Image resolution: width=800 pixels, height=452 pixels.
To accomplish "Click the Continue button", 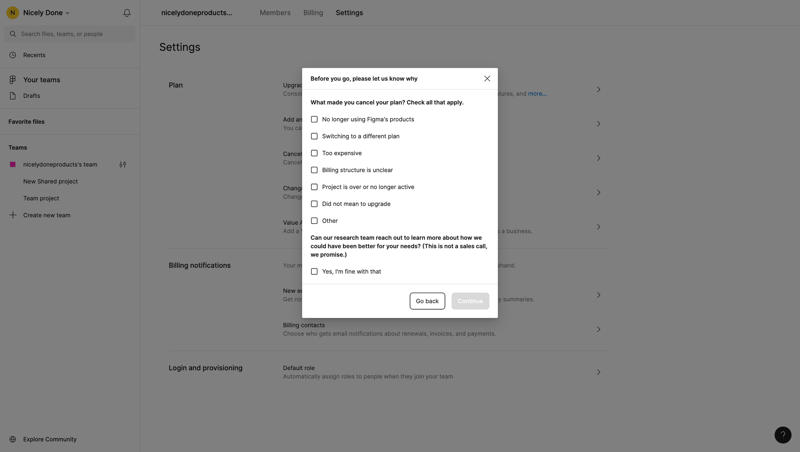I will tap(470, 301).
